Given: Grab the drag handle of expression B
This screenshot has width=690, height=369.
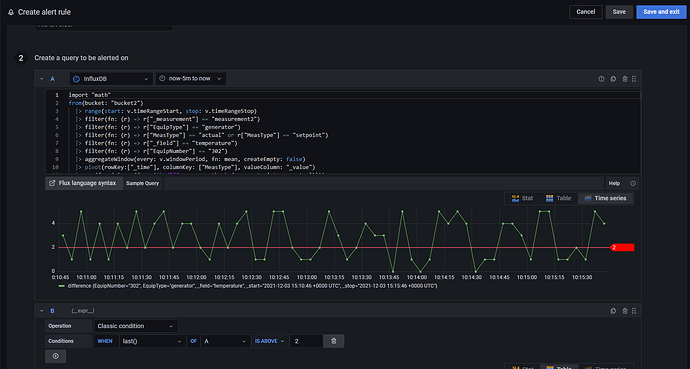Looking at the screenshot, I should 634,311.
